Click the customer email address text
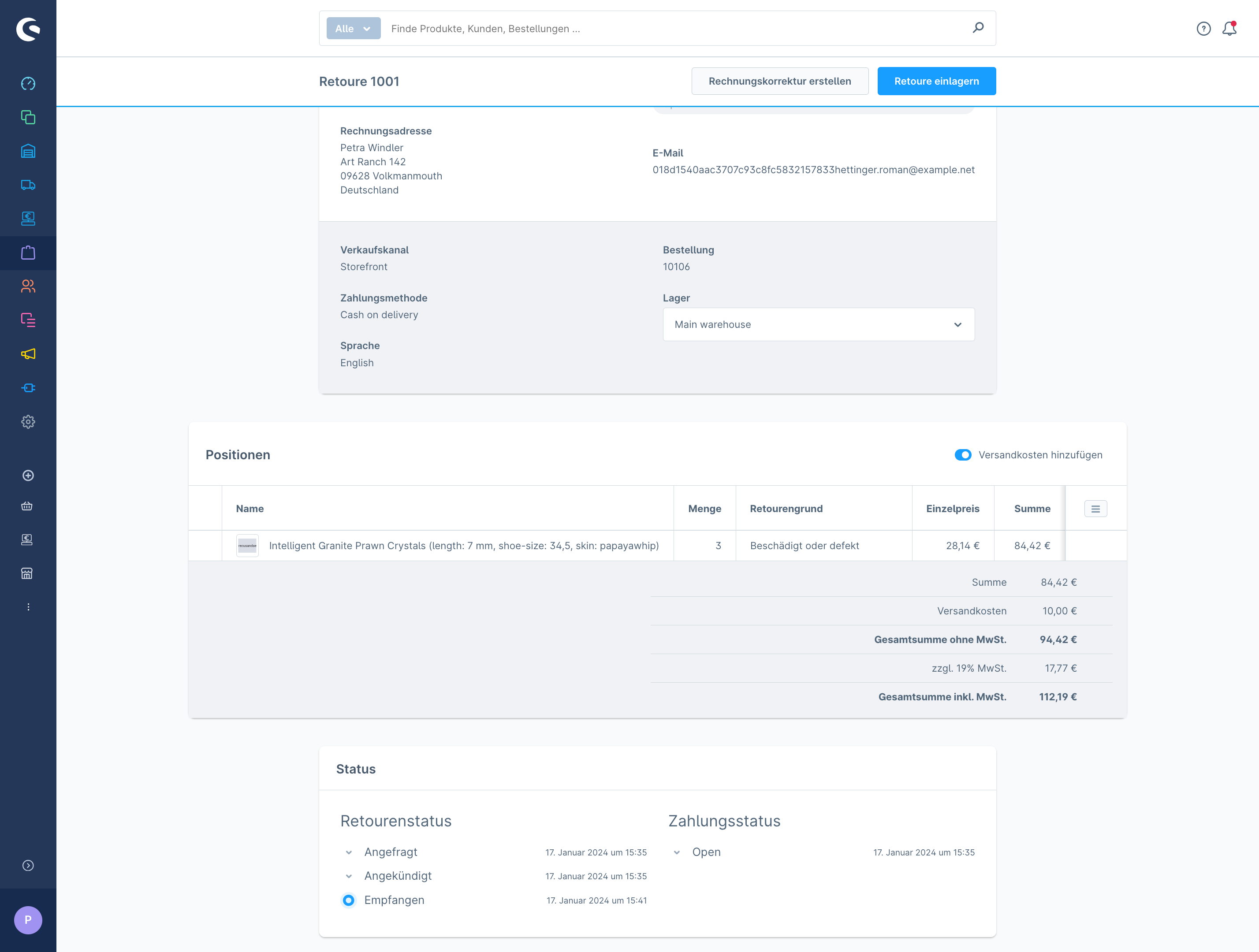 click(813, 170)
